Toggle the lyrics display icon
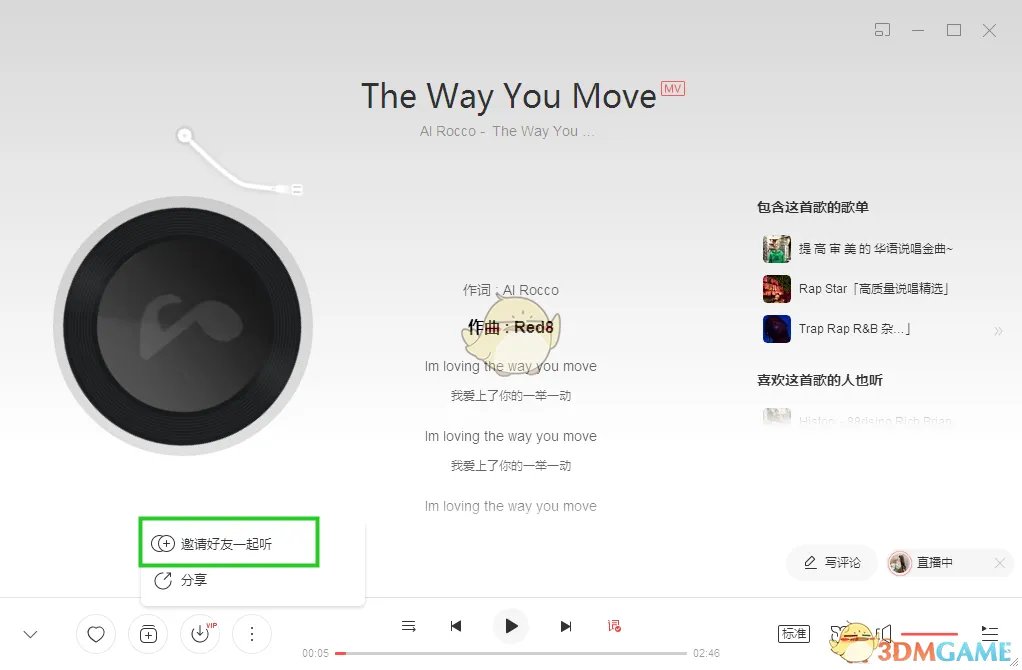Viewport: 1022px width, 670px height. pos(614,626)
